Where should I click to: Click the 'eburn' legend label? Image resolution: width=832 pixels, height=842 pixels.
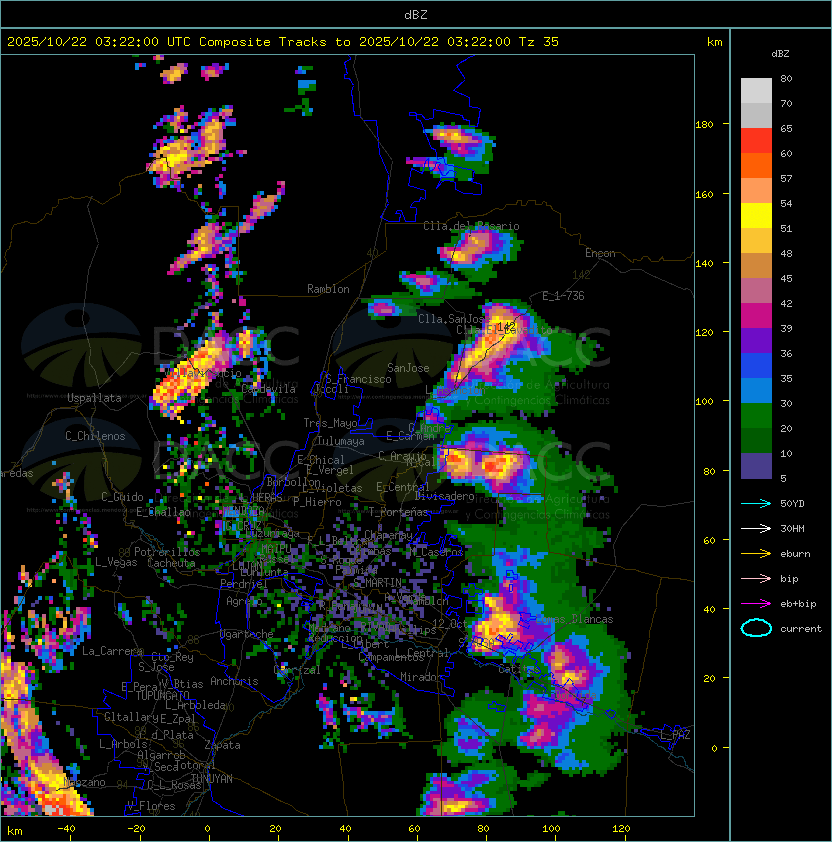795,554
